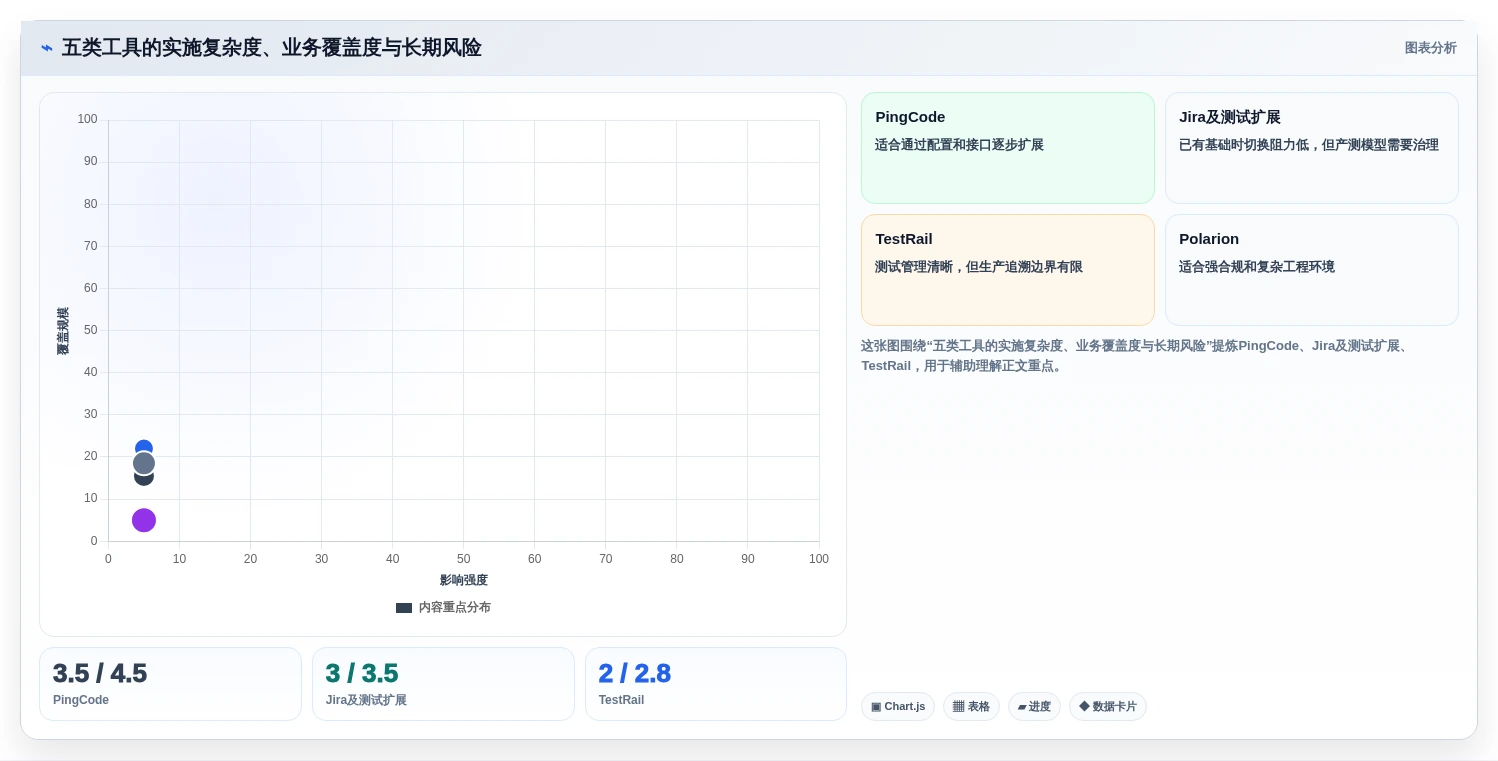Select the blue bubble at the top of the cluster

[x=144, y=445]
